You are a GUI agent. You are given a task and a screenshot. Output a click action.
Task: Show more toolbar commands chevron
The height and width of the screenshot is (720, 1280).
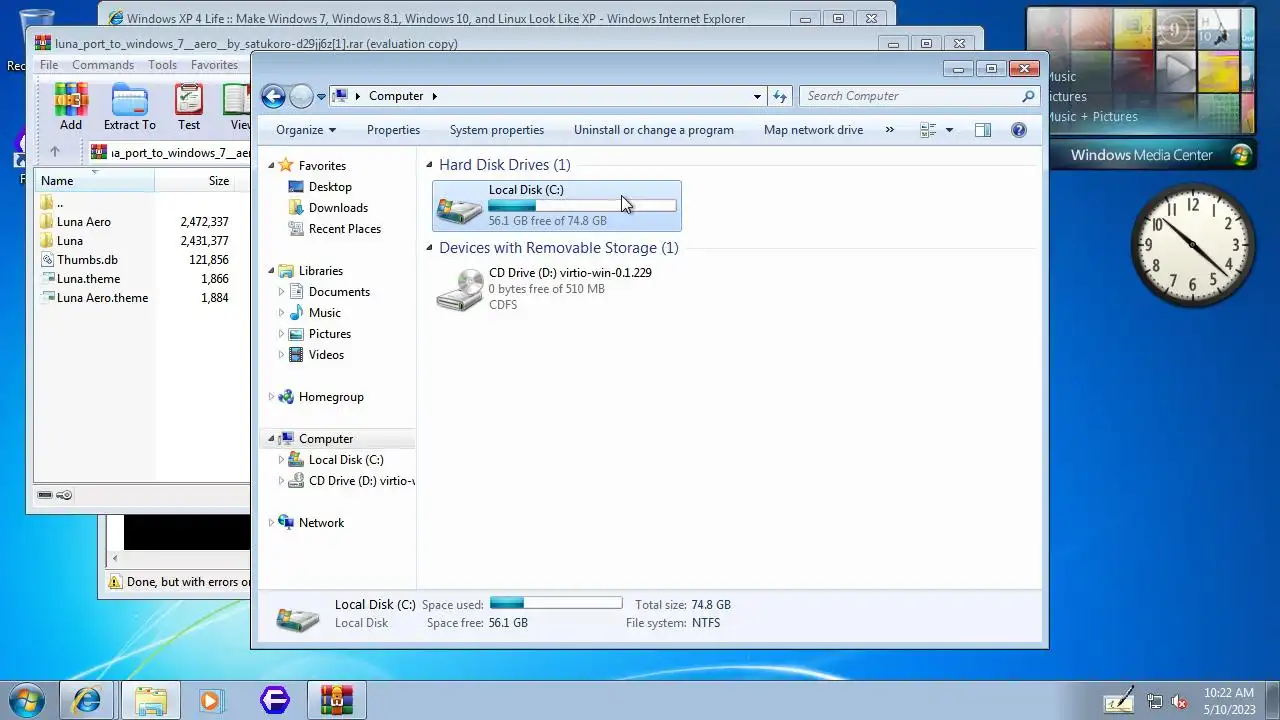890,130
